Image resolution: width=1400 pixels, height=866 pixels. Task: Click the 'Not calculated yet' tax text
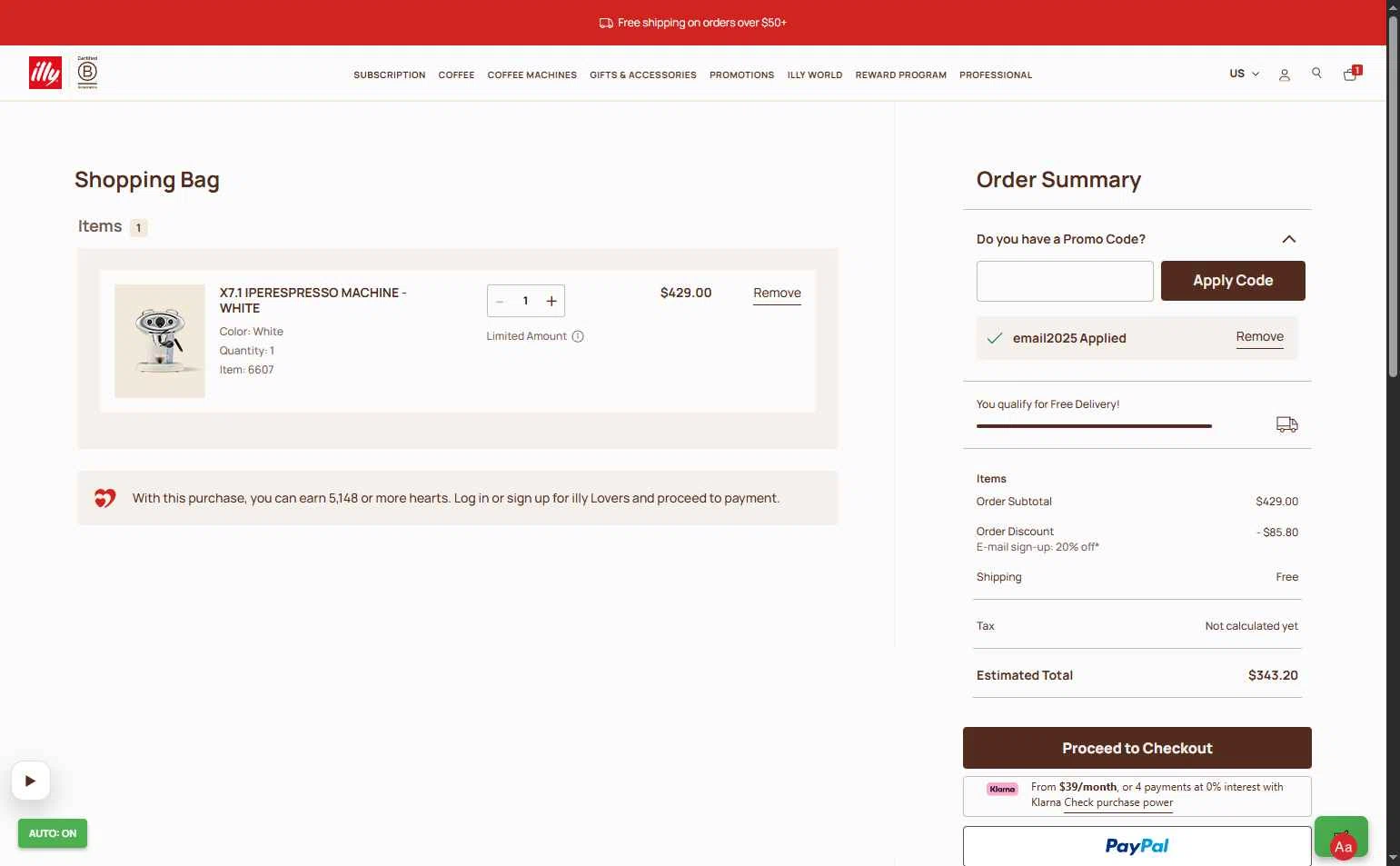coord(1251,626)
